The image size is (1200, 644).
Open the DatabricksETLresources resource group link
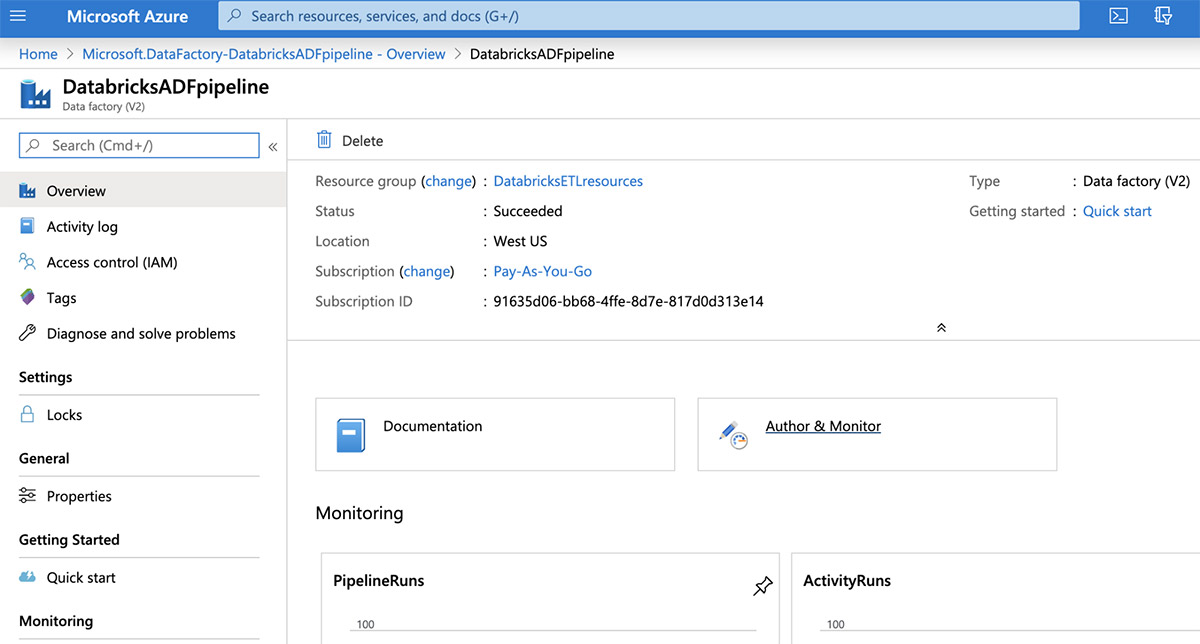pos(568,181)
